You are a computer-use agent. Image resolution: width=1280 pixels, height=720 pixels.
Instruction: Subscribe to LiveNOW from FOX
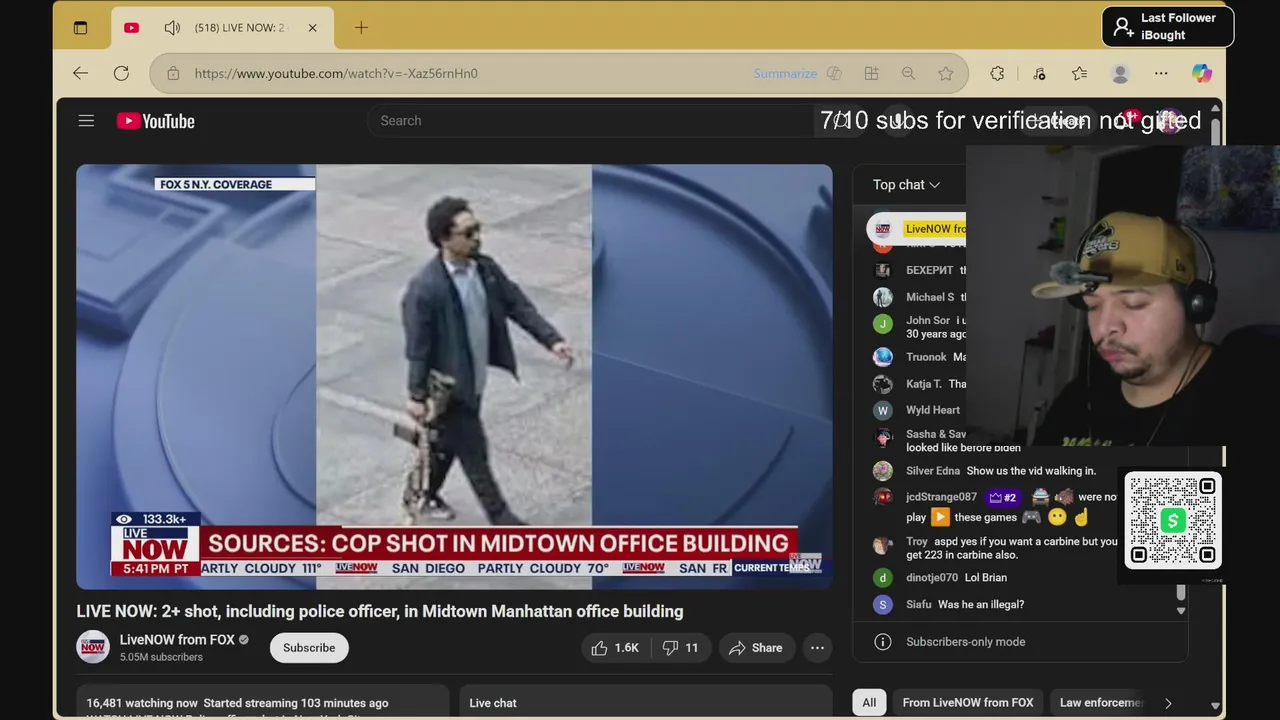pyautogui.click(x=309, y=648)
